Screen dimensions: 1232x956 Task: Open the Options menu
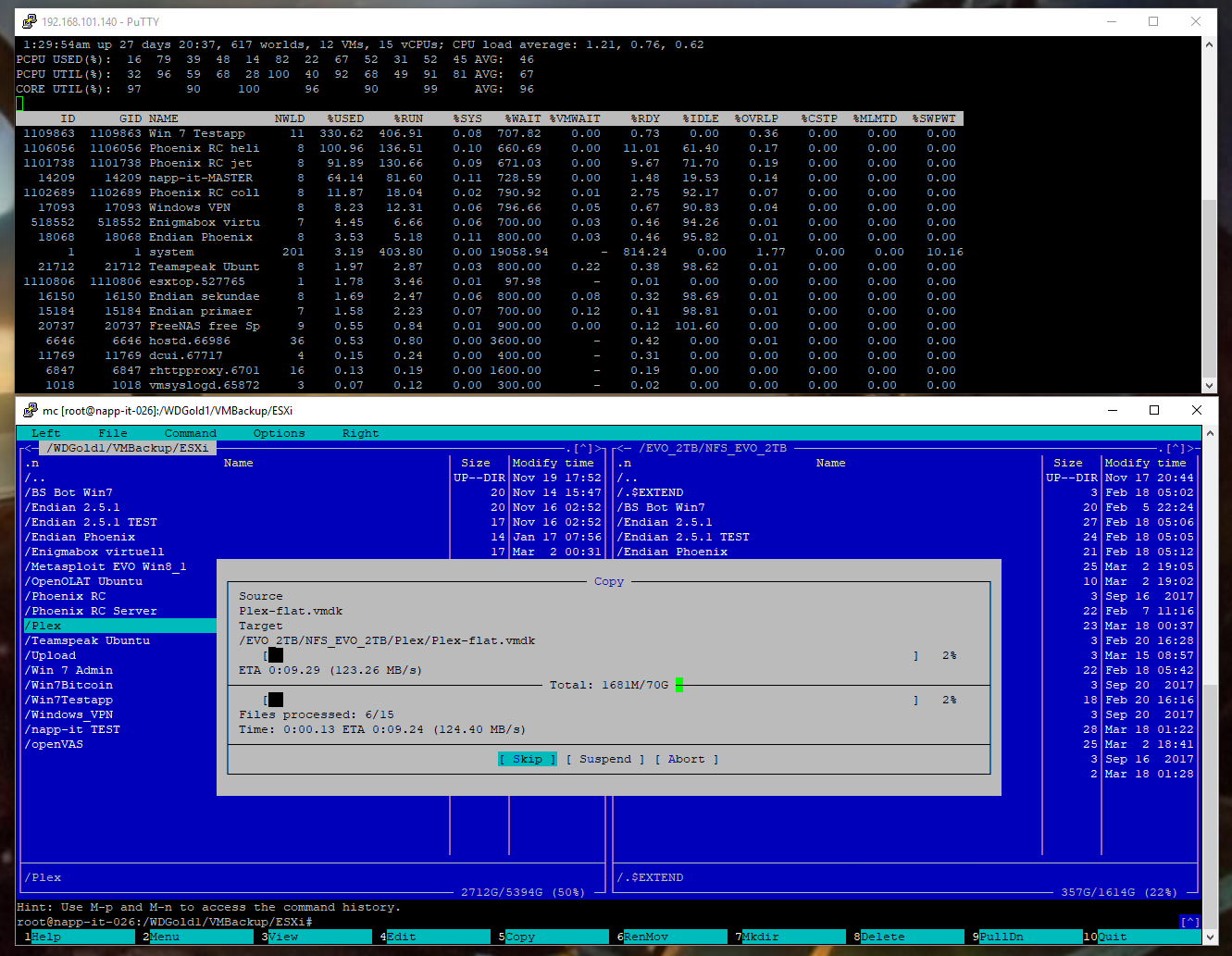[279, 433]
